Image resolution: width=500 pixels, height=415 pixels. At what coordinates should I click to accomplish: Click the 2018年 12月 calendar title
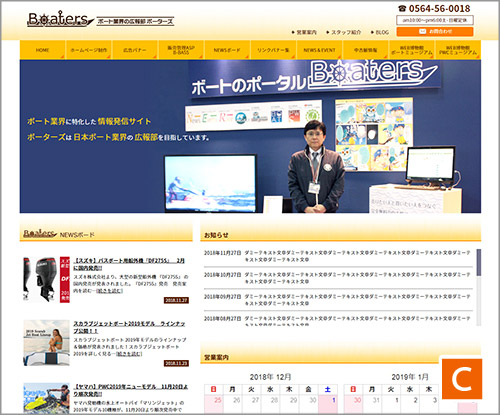[270, 377]
